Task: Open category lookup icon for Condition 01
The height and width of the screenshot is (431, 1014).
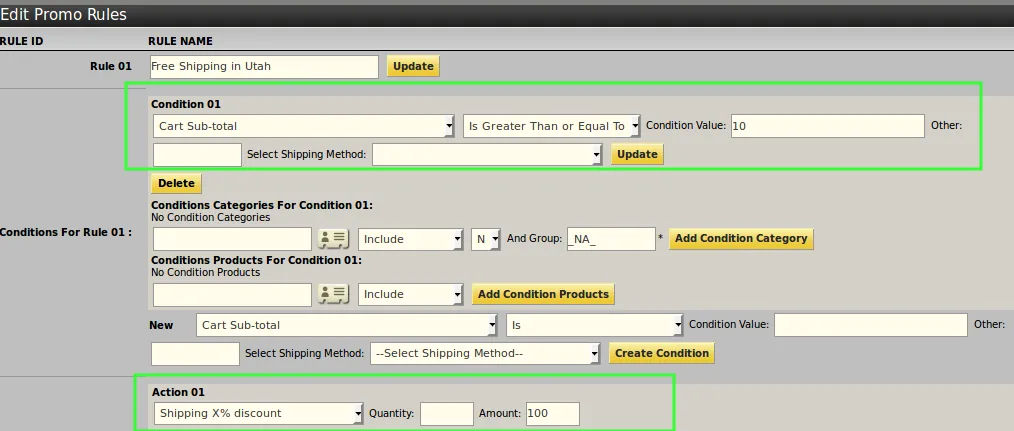Action: point(334,239)
